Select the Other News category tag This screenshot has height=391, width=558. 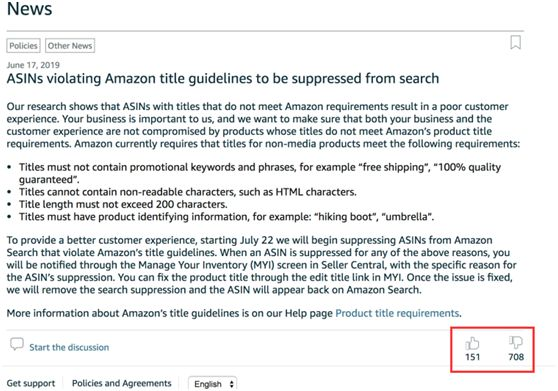70,46
